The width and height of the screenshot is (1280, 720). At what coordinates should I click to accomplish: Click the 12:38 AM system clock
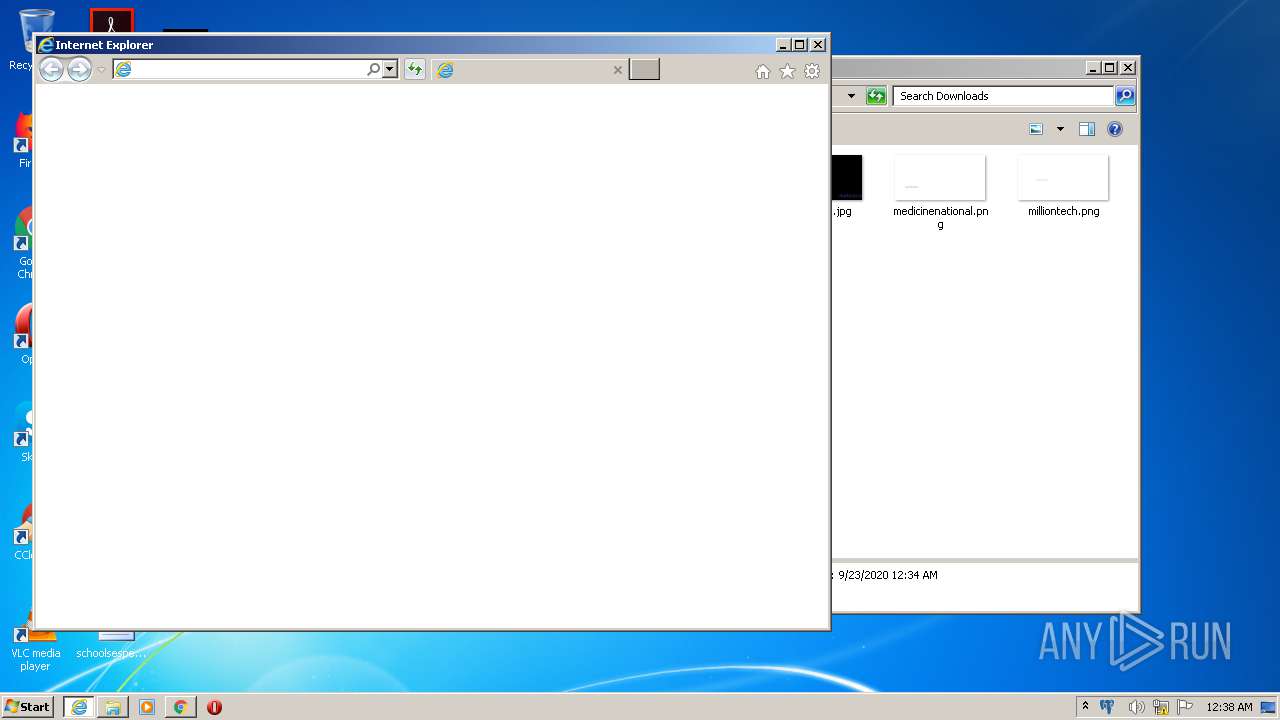[x=1229, y=707]
